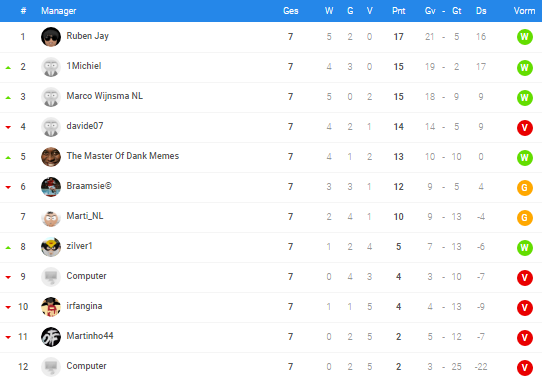
Task: Click Braamsie's profile picture
Action: pyautogui.click(x=51, y=187)
